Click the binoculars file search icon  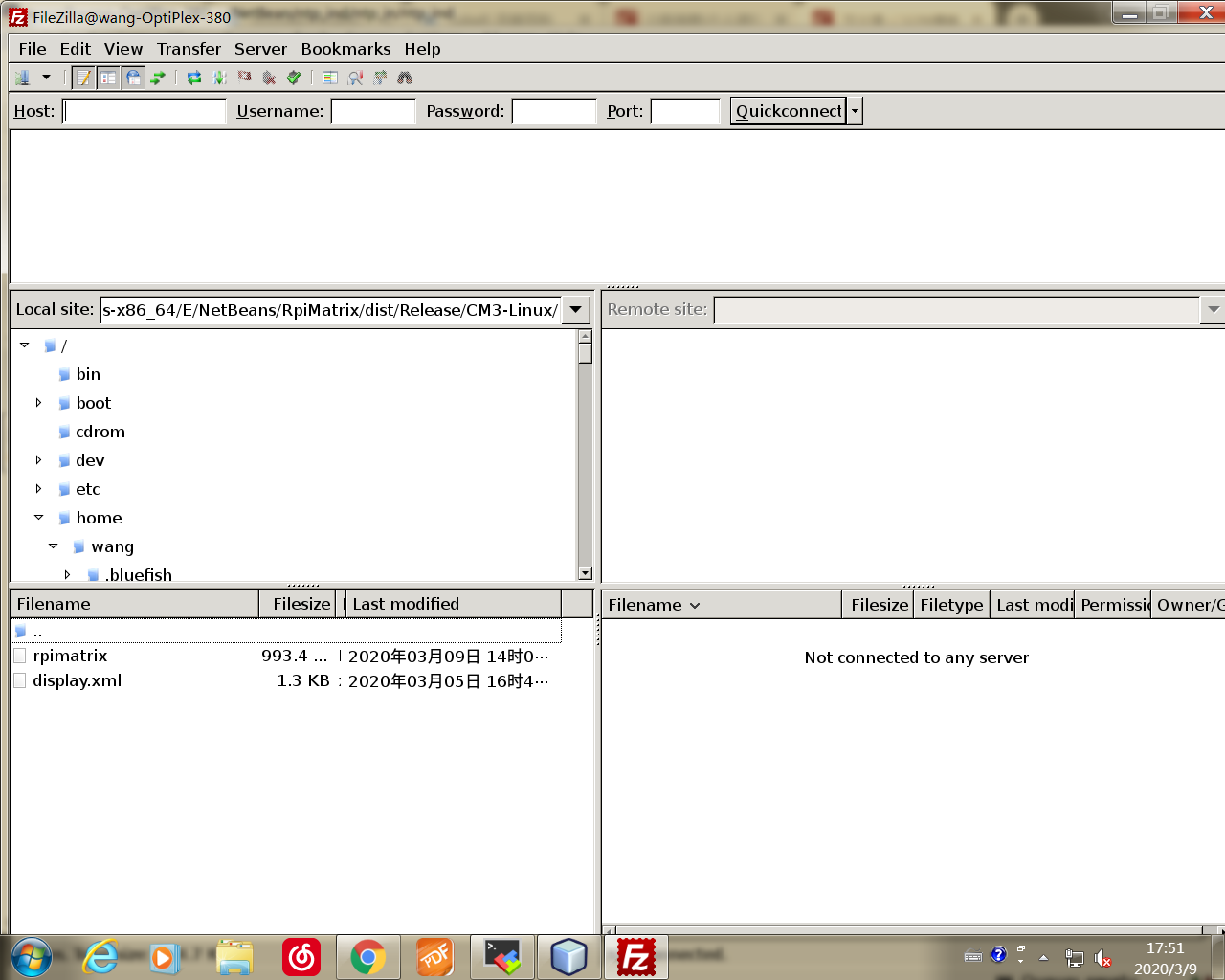[405, 78]
